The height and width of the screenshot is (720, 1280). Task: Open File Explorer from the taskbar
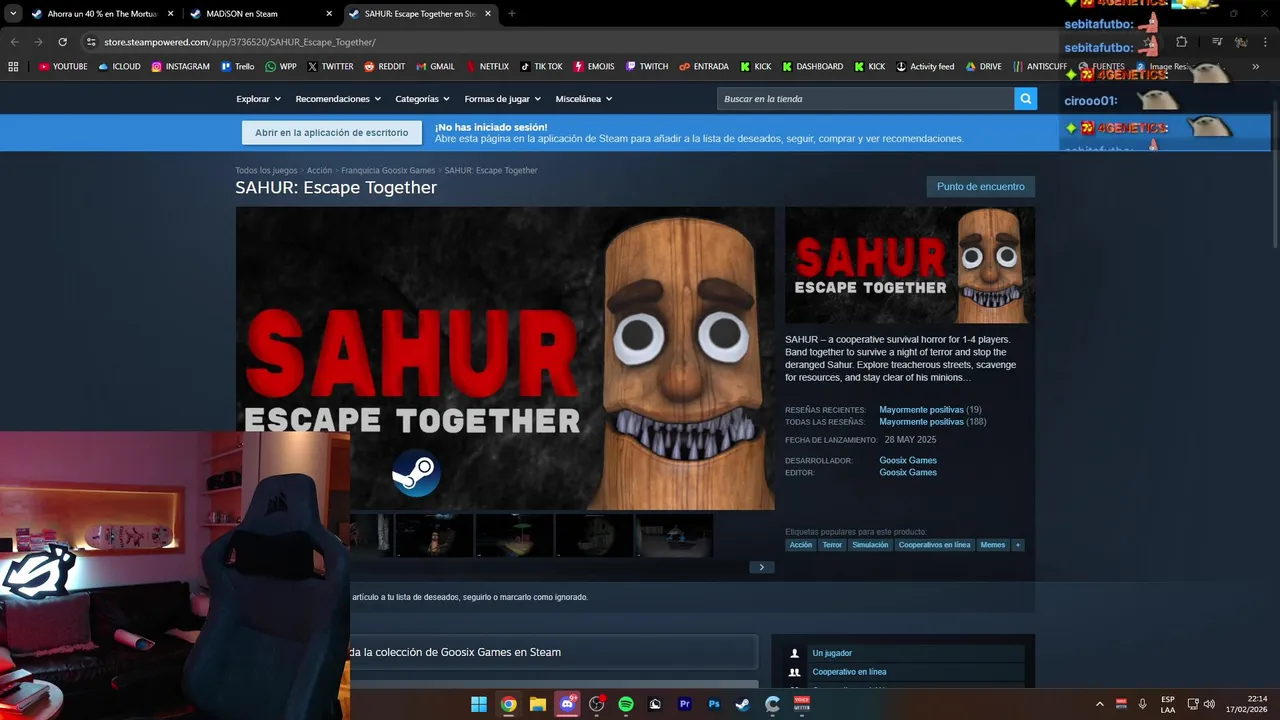coord(538,704)
